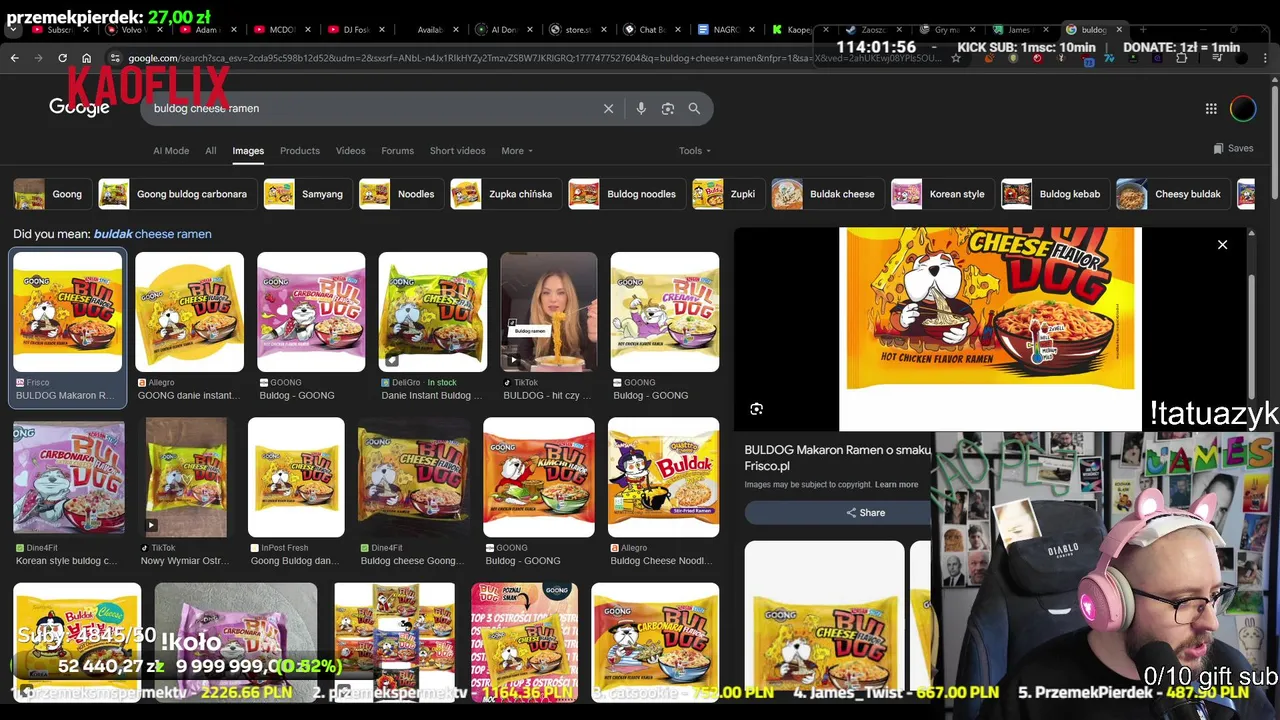This screenshot has width=1280, height=720.
Task: Expand the More search filters menu
Action: pyautogui.click(x=517, y=151)
